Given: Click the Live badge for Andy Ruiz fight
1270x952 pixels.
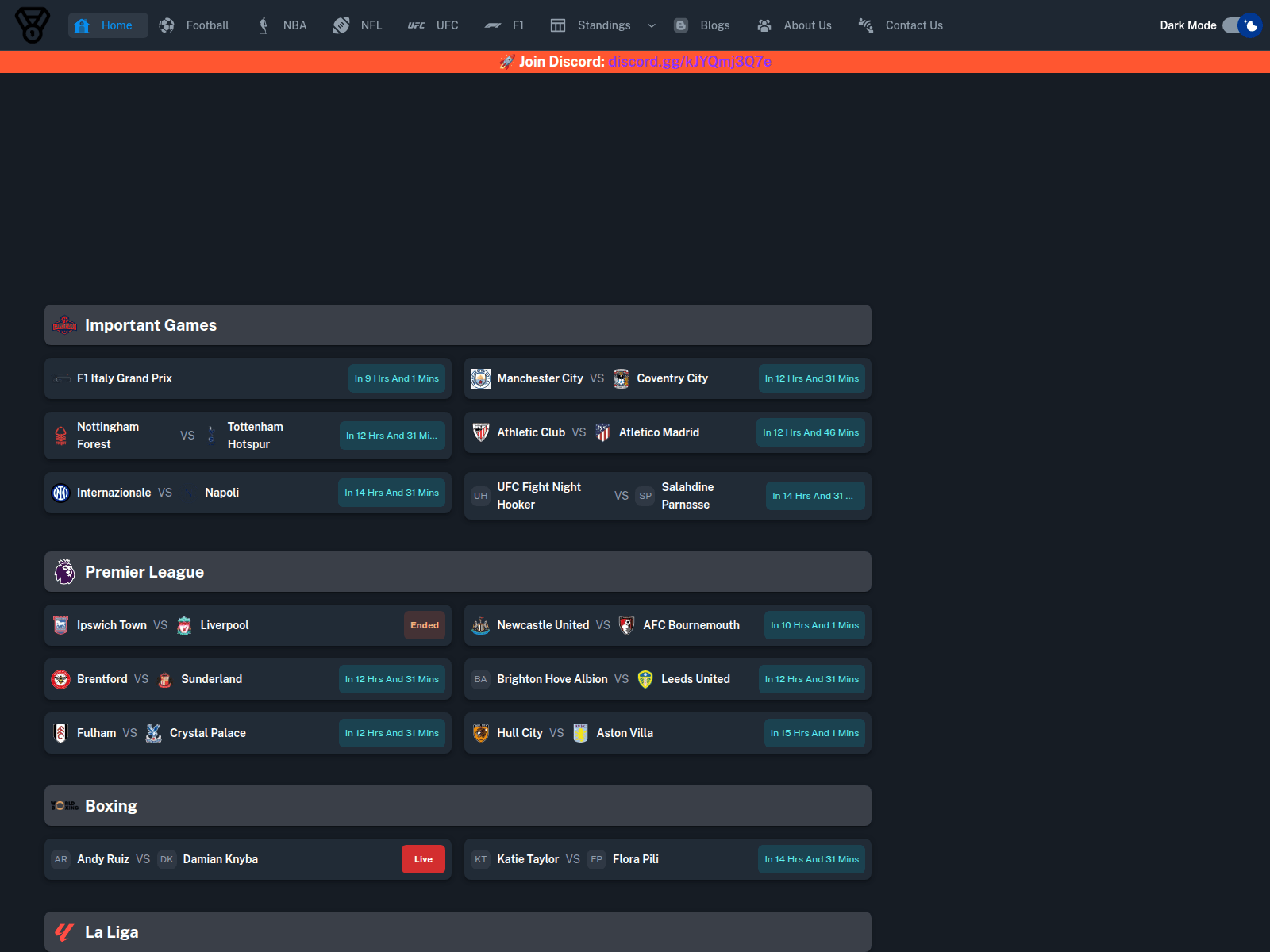Looking at the screenshot, I should pos(423,859).
